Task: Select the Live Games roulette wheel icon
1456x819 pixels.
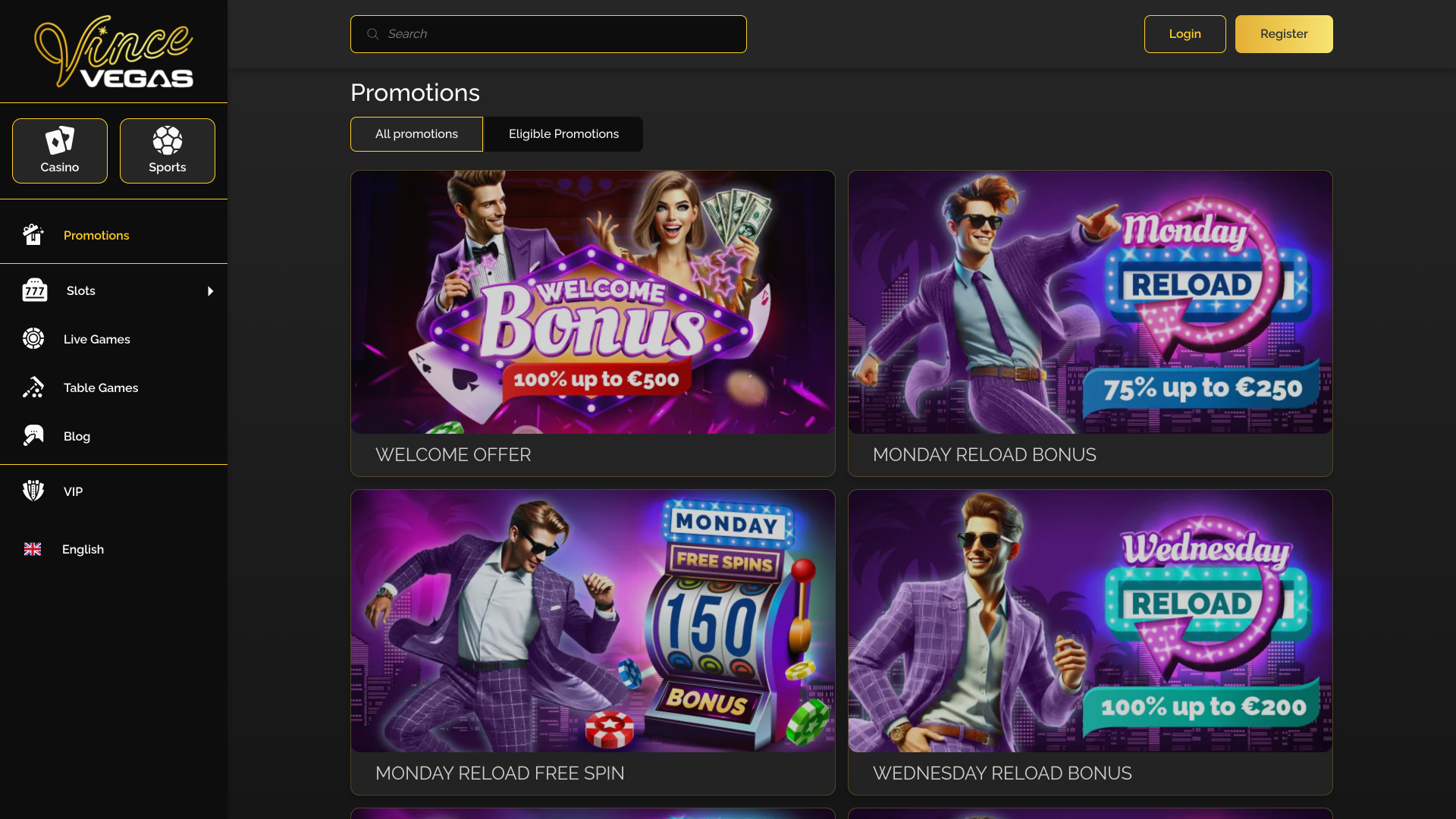Action: [x=33, y=339]
